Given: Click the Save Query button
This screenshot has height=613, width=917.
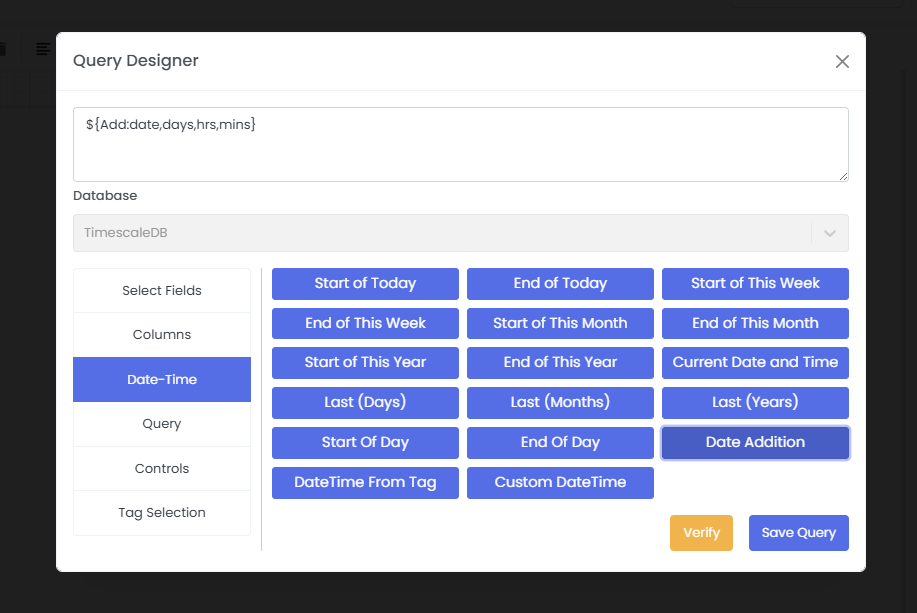Looking at the screenshot, I should tap(798, 533).
